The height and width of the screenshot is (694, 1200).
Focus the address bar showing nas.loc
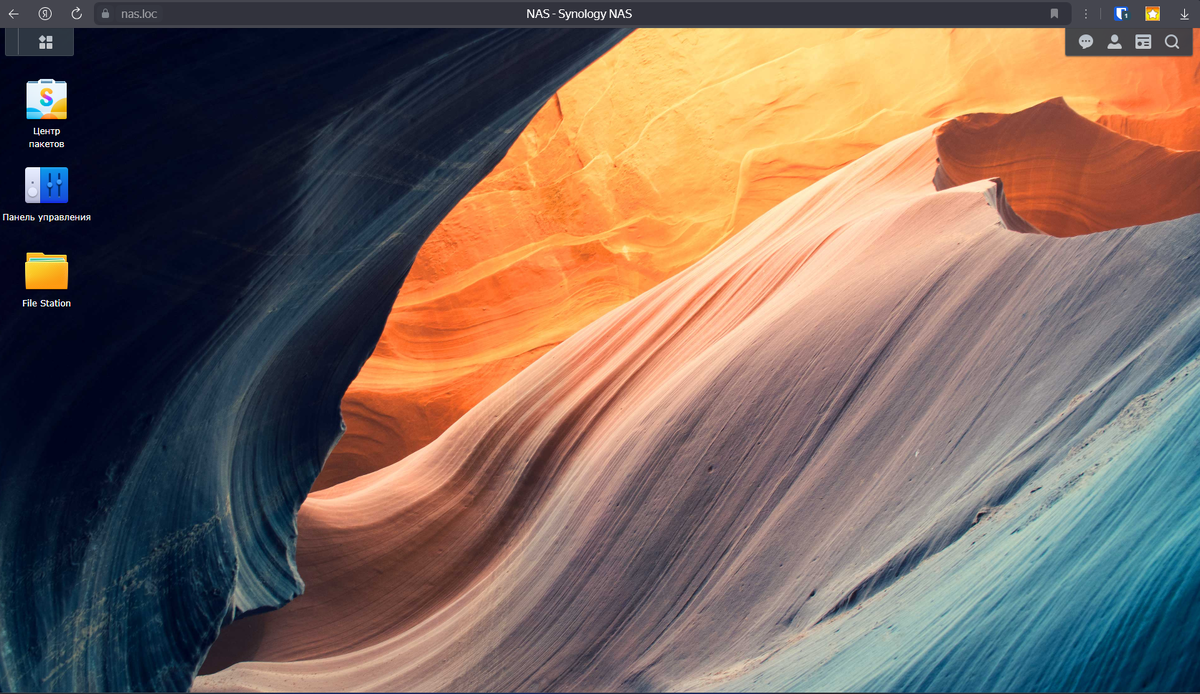(580, 14)
